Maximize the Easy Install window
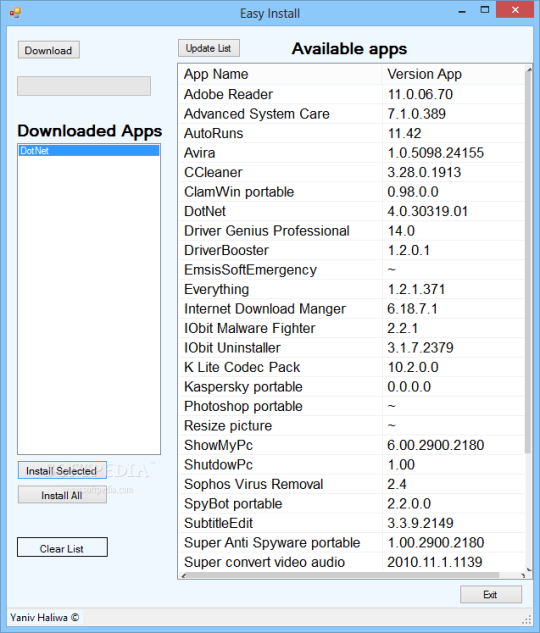This screenshot has height=633, width=540. tap(485, 10)
